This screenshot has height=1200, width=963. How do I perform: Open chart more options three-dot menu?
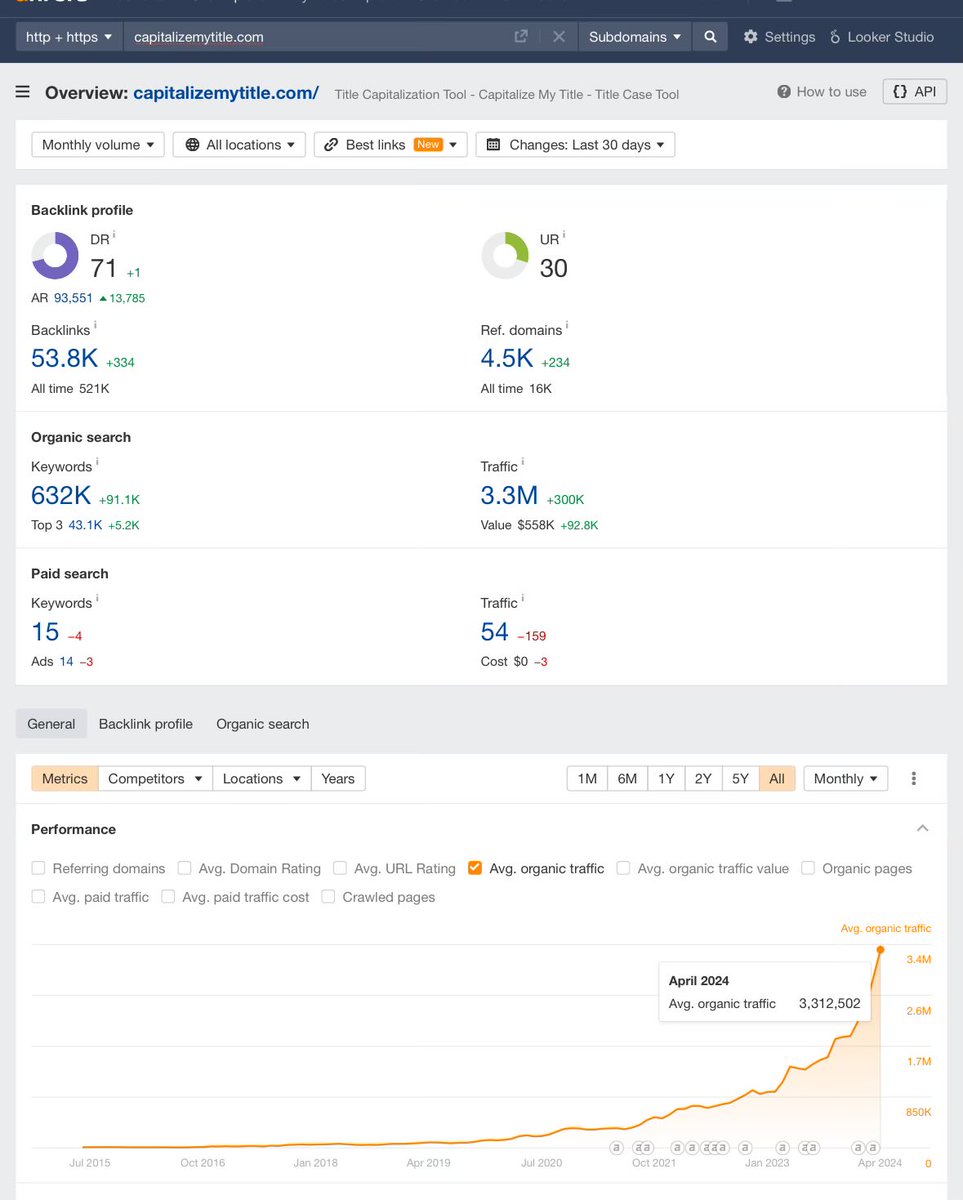click(913, 778)
